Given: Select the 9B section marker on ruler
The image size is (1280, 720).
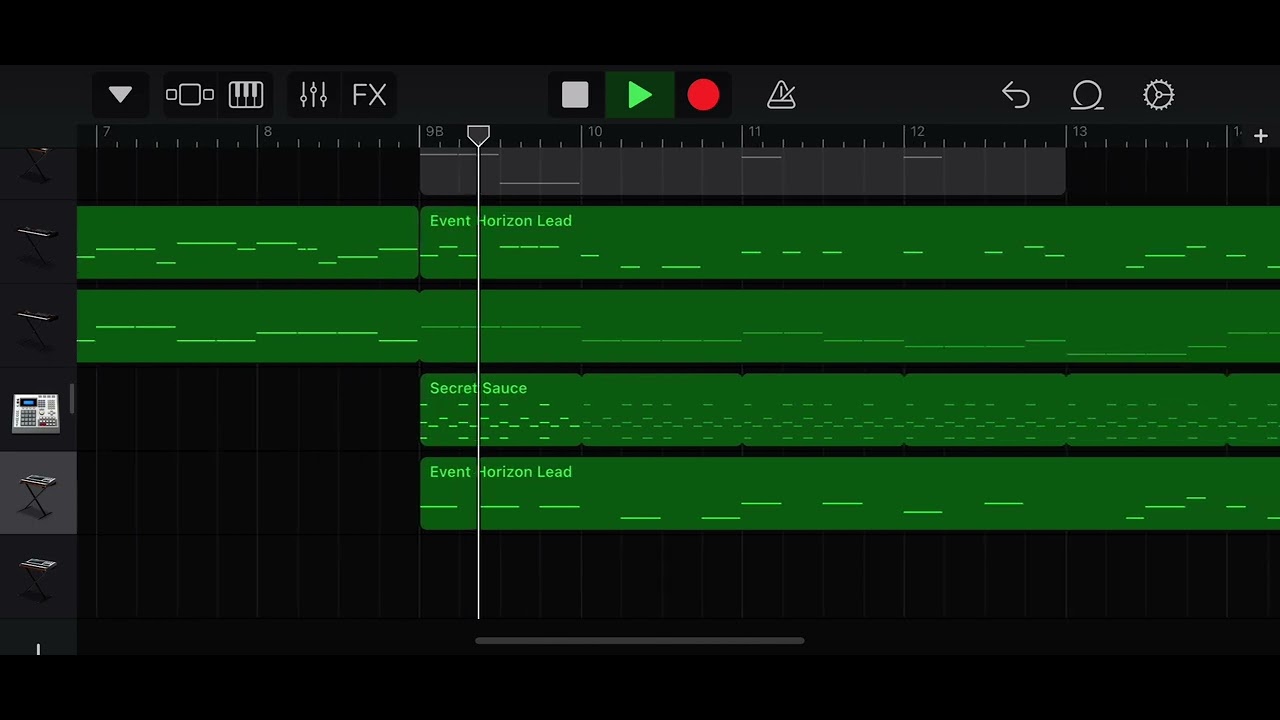Looking at the screenshot, I should (435, 131).
